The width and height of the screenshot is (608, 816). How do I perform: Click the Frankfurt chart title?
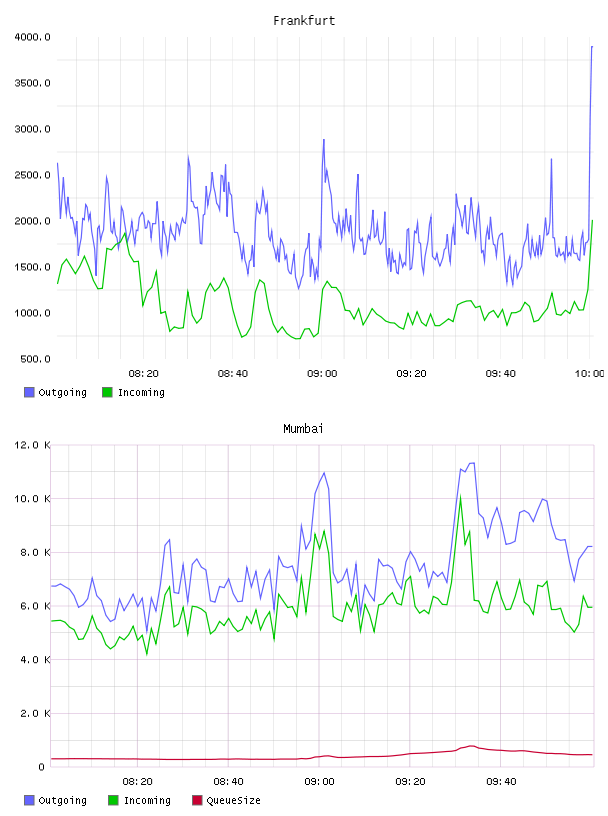point(304,21)
